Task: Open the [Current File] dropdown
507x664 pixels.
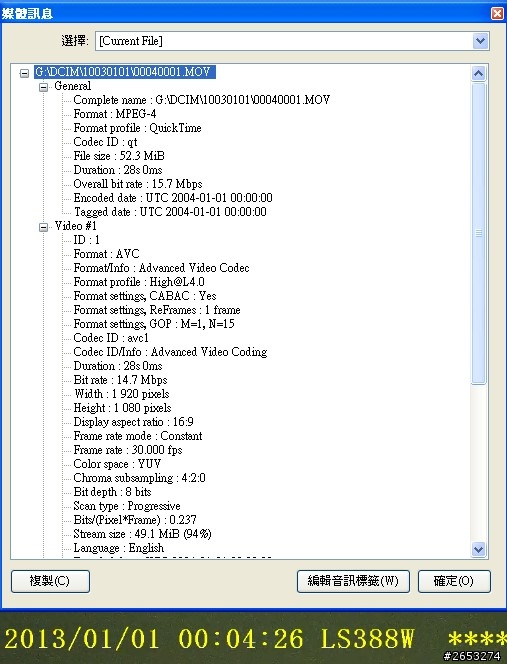Action: tap(480, 41)
